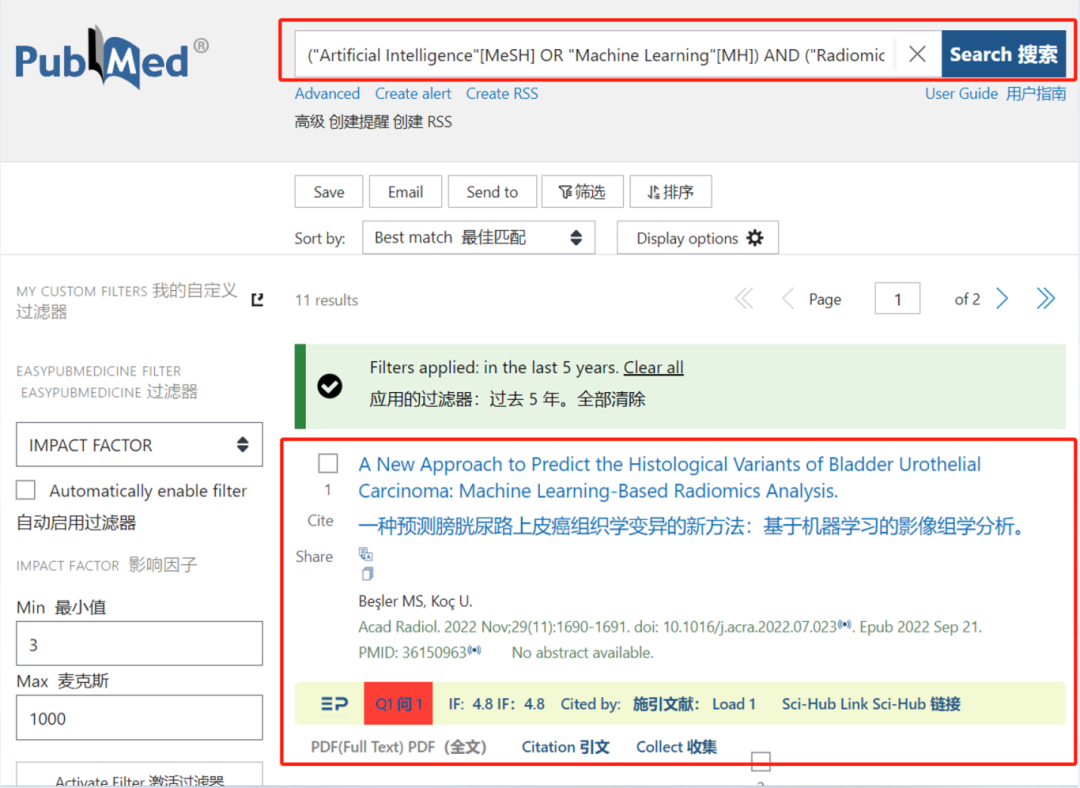Click the Collect 收集 link
Viewport: 1080px width, 788px height.
[676, 747]
